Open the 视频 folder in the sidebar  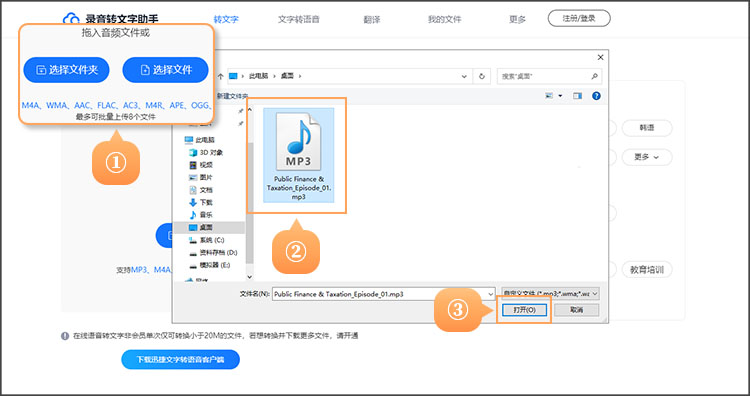tap(201, 165)
